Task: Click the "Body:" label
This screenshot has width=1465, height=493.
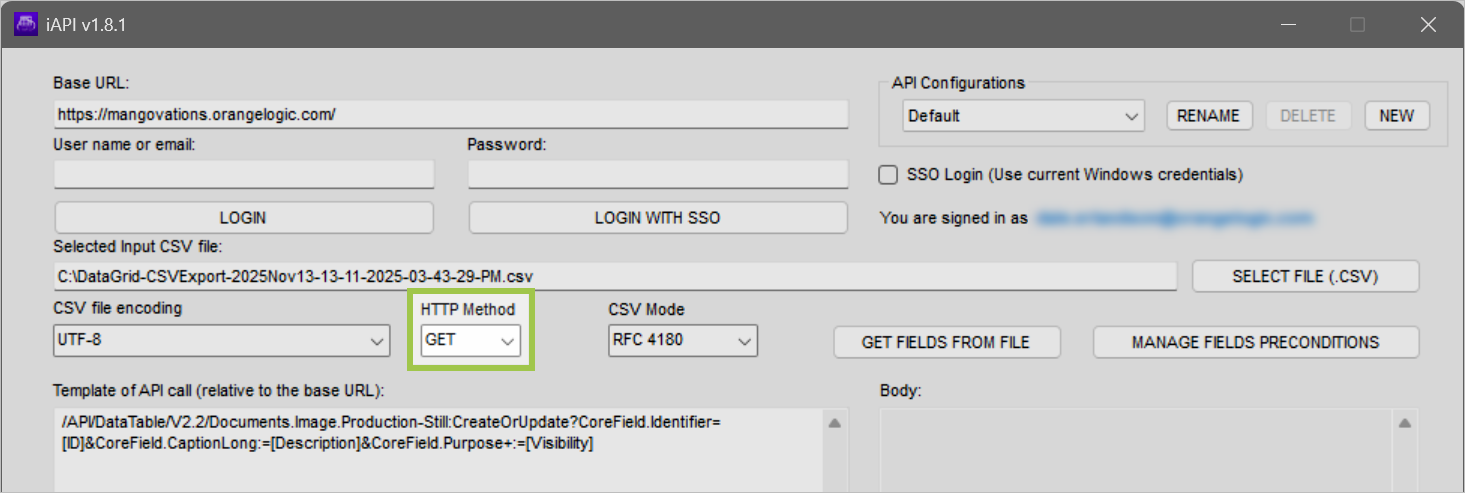Action: click(x=900, y=390)
